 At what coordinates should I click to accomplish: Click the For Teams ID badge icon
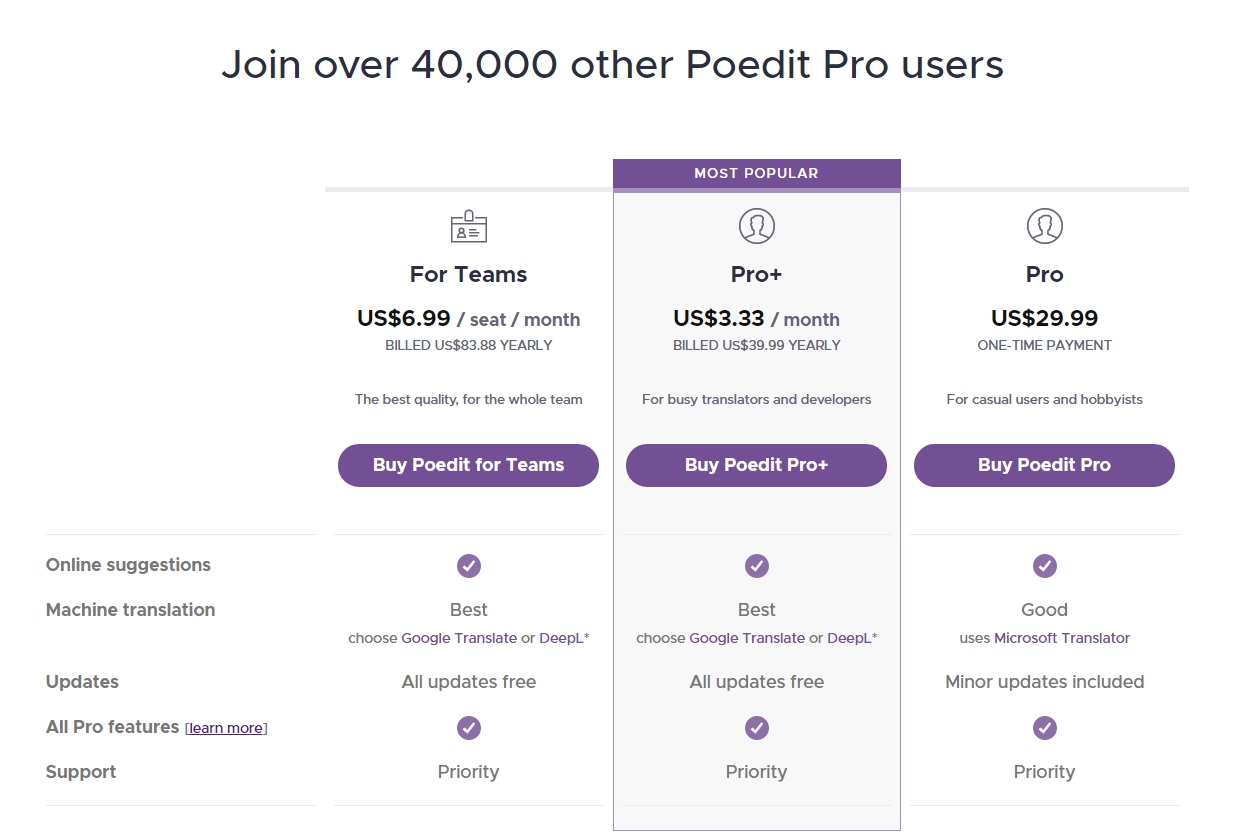pyautogui.click(x=468, y=227)
